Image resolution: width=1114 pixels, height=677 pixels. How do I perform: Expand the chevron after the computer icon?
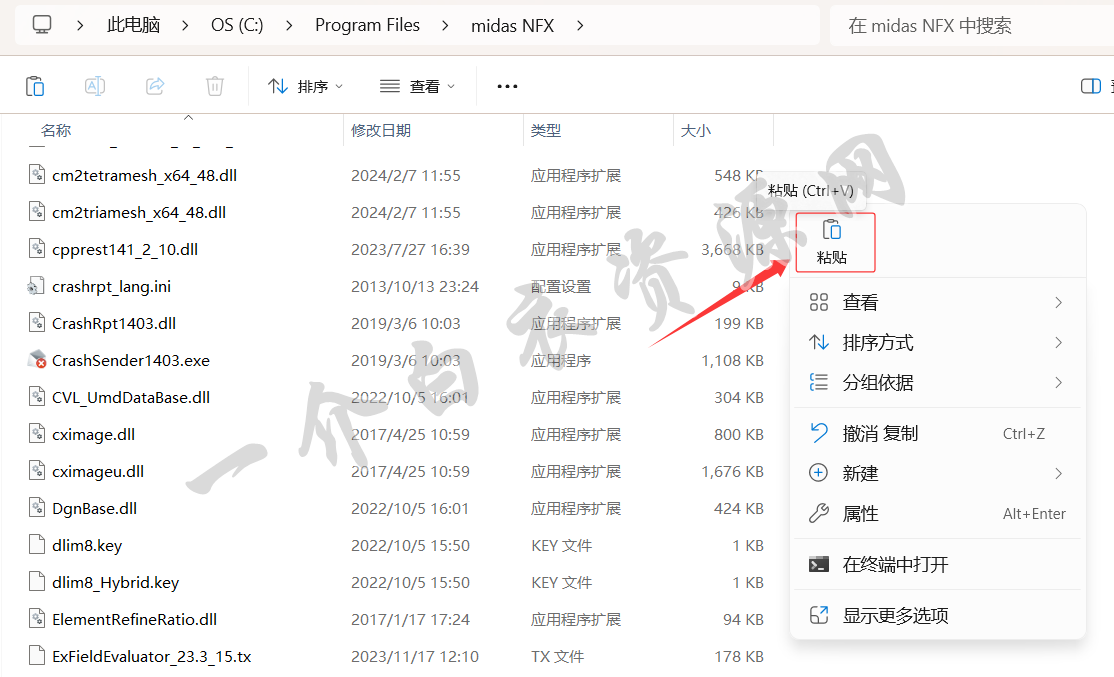(x=80, y=26)
